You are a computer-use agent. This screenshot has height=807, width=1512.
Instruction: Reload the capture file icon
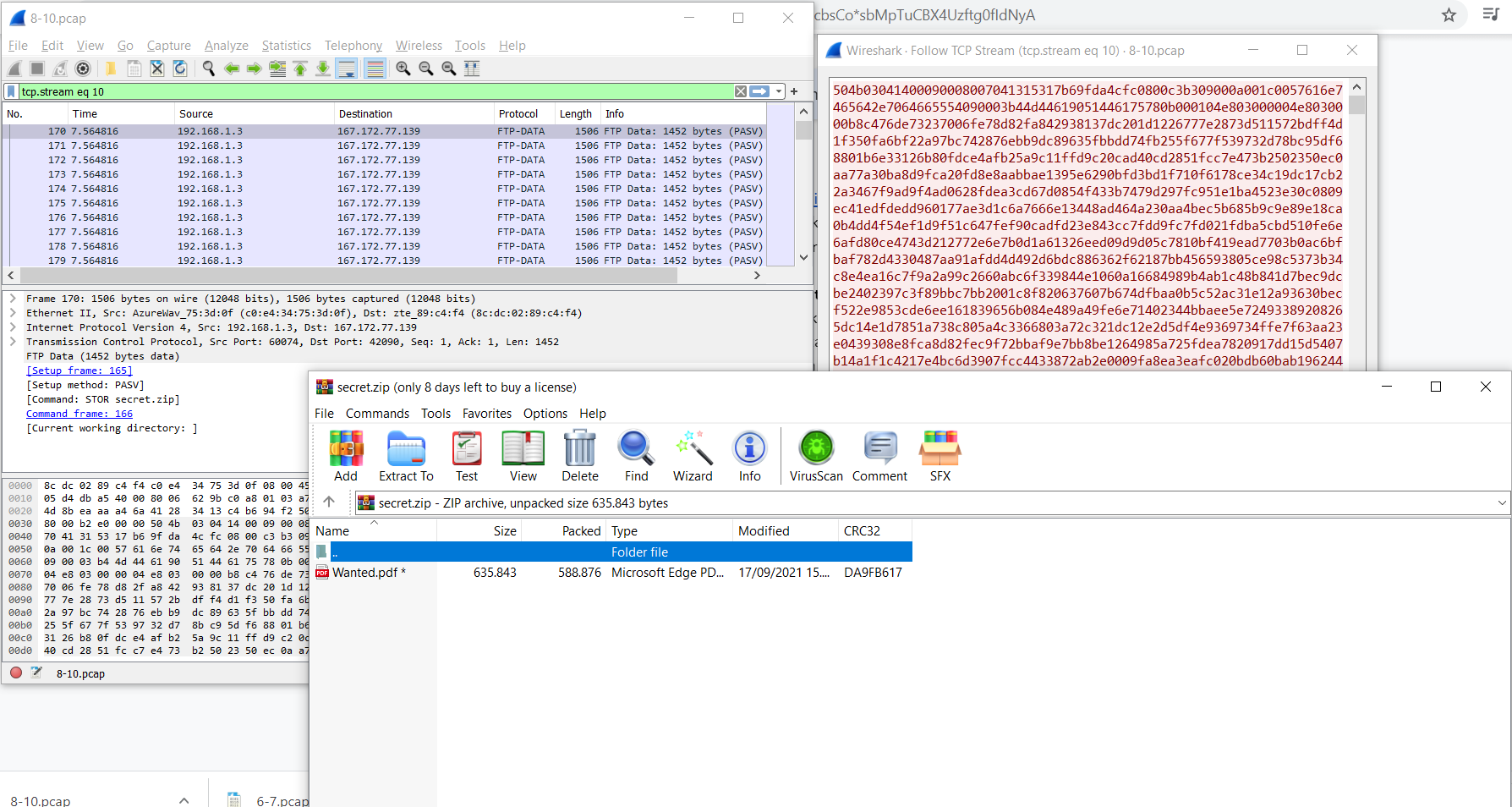(x=179, y=69)
